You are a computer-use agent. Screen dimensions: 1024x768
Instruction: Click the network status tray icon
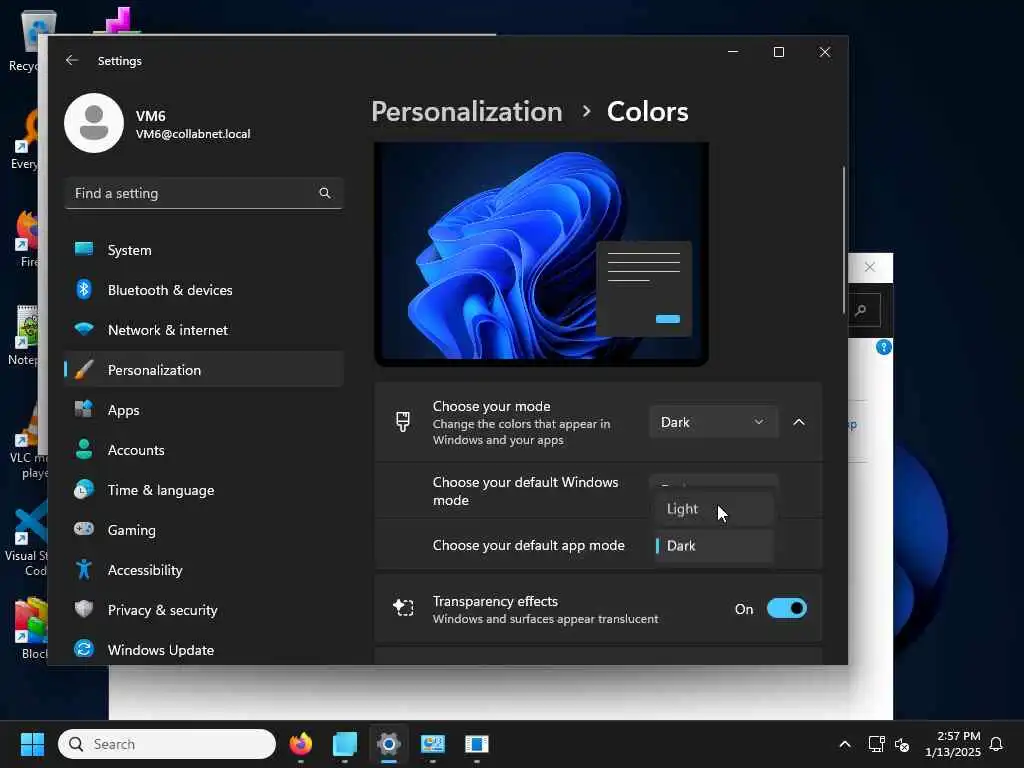coord(876,744)
